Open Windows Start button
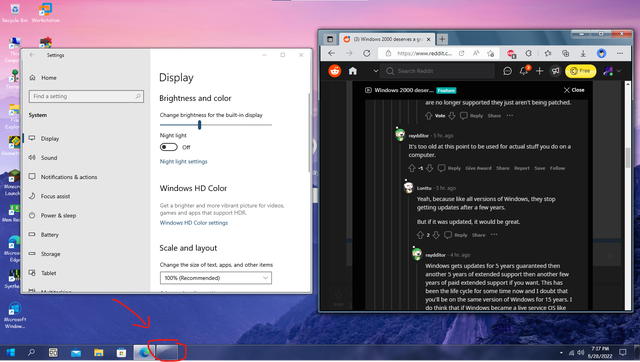Viewport: 640px width, 362px height. (11, 352)
